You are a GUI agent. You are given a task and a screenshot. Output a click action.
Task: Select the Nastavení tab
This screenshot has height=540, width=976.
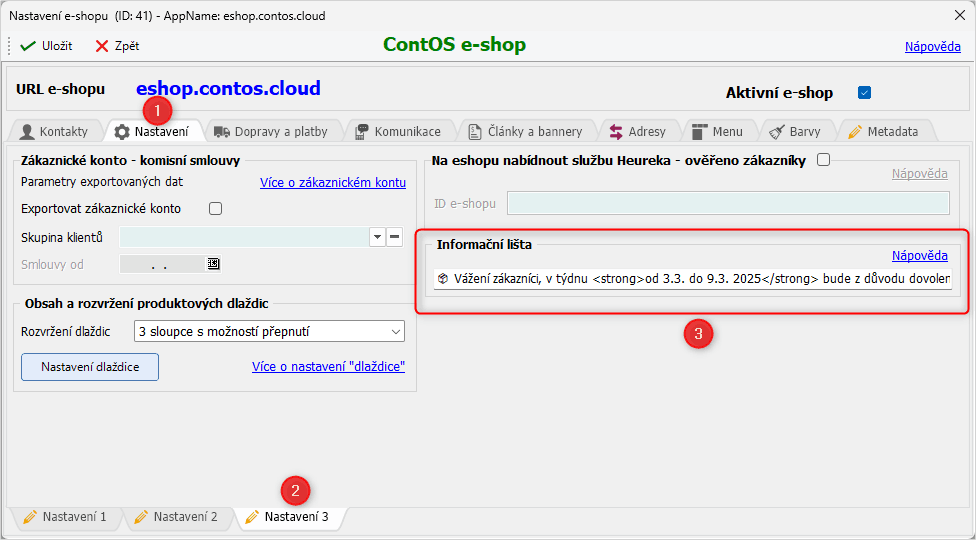152,131
